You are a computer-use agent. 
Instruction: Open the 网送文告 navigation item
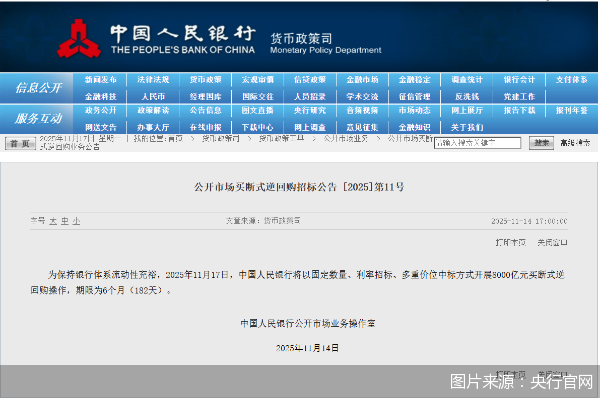[101, 127]
